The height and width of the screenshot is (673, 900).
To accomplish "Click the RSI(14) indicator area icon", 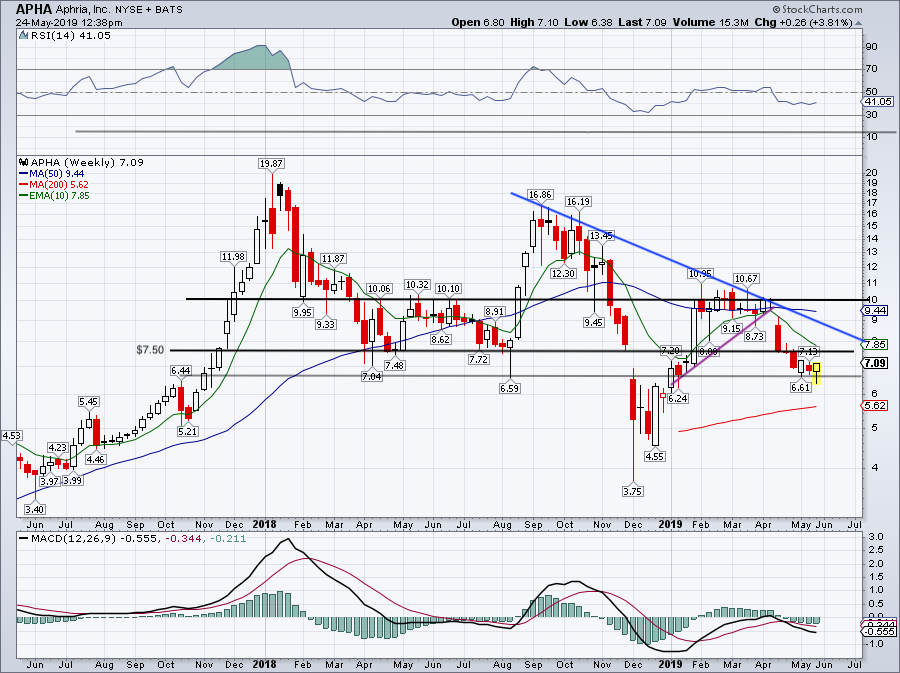I will click(24, 35).
